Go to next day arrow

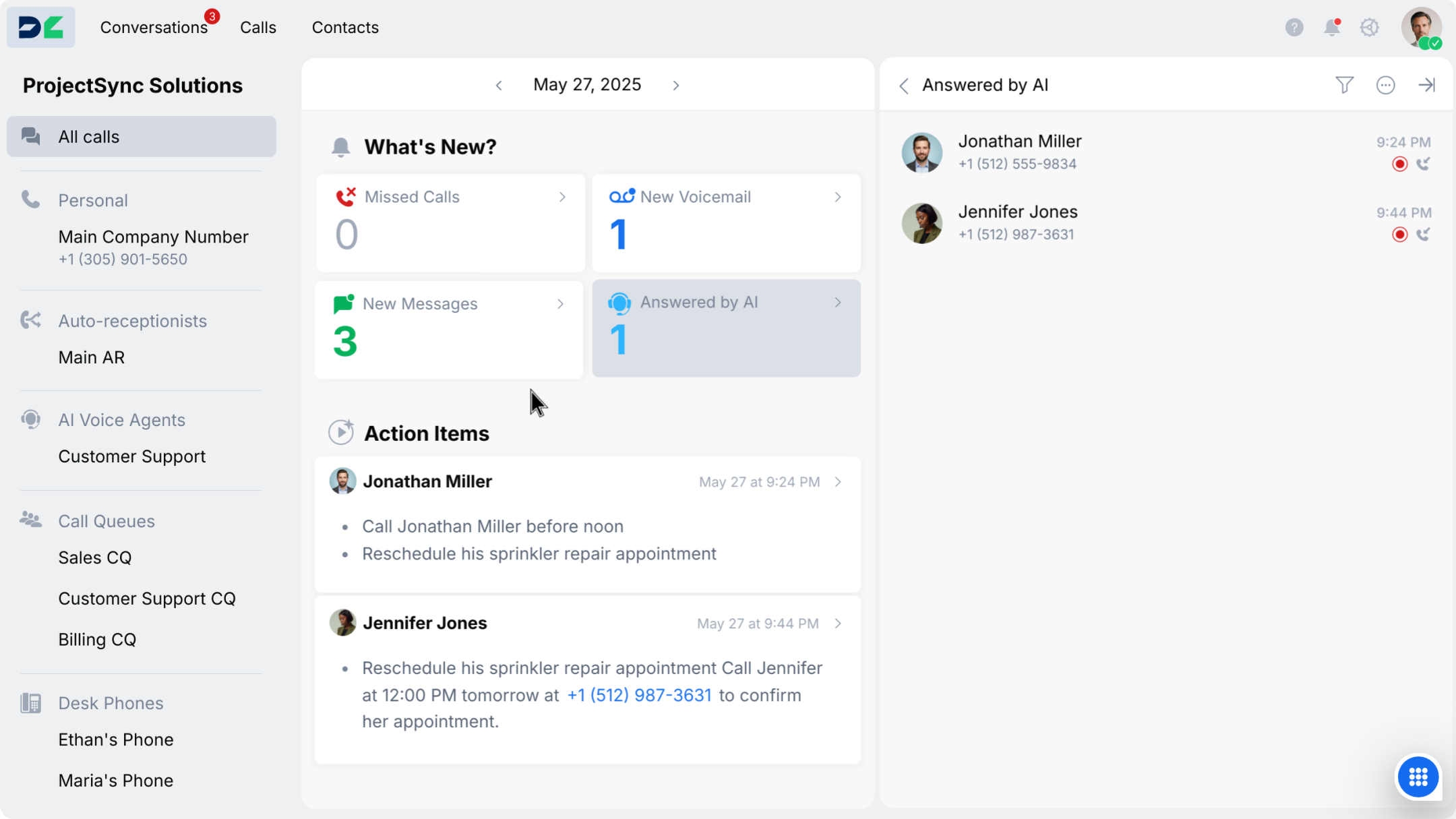click(676, 86)
